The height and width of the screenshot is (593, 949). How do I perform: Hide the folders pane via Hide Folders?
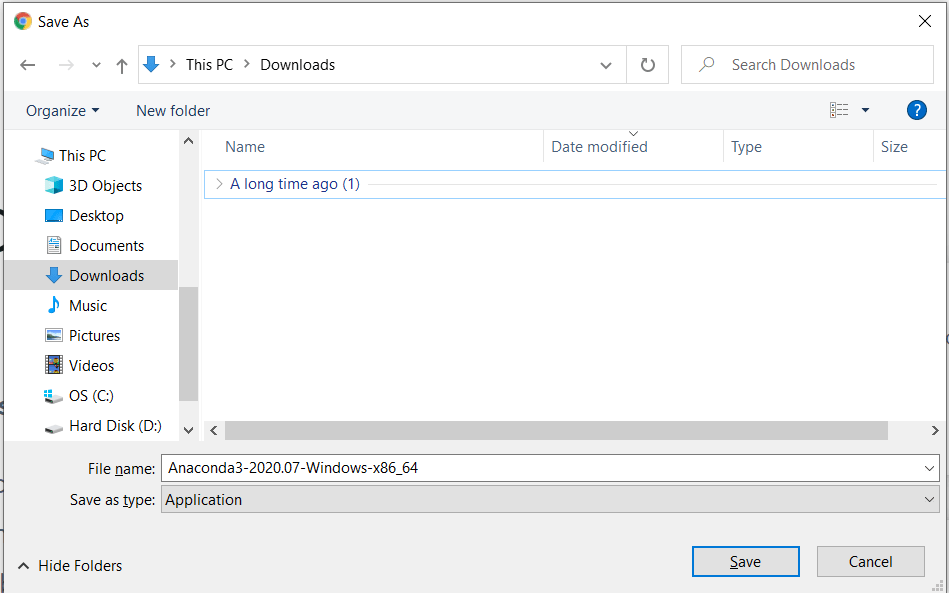point(69,565)
